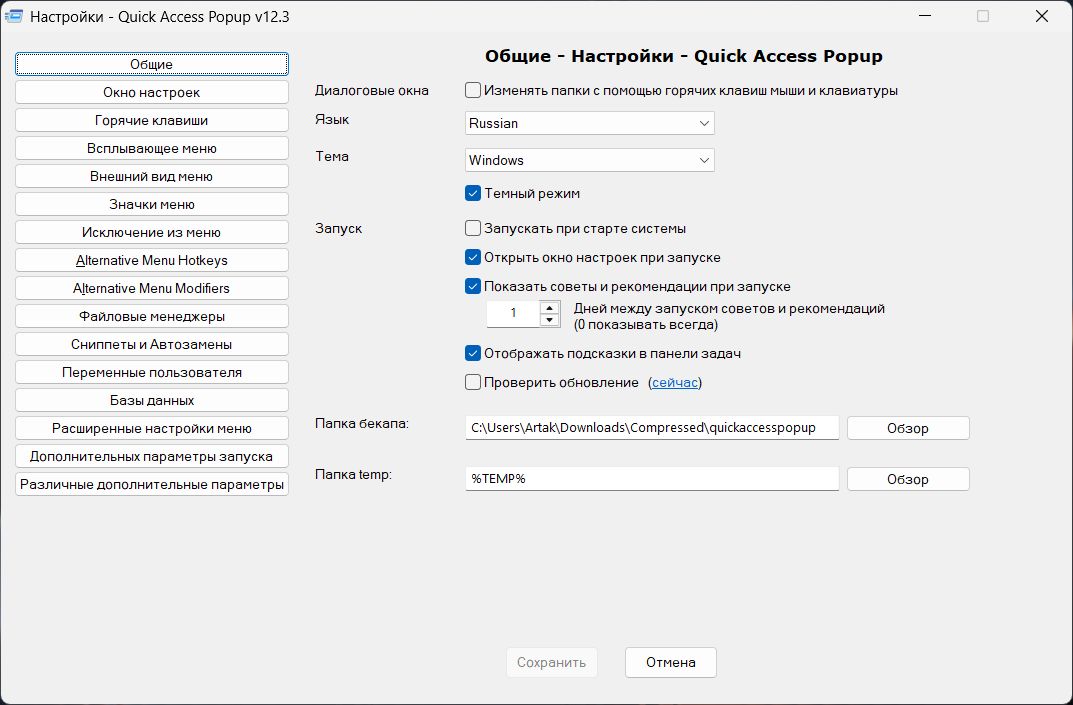
Task: Focus the Папка temp input field
Action: (x=652, y=478)
